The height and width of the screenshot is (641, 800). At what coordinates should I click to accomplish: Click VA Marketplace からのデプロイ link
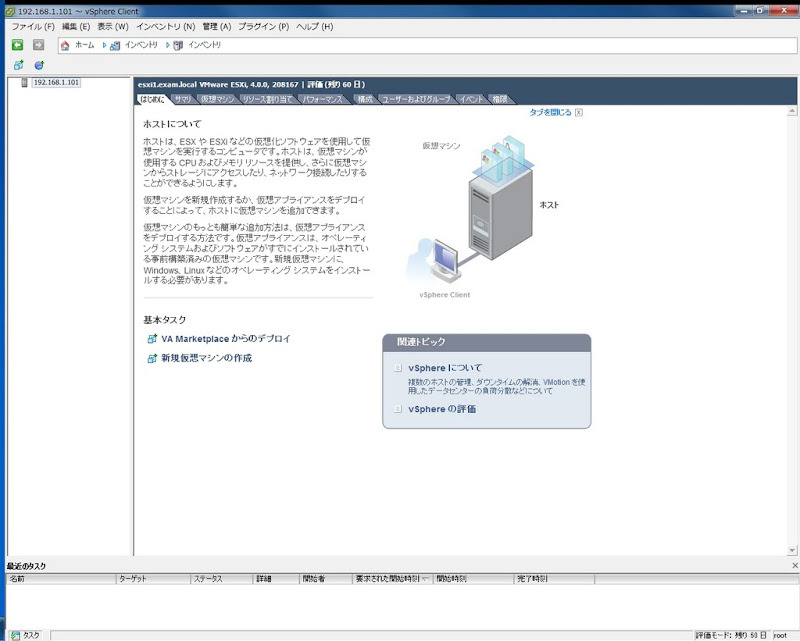click(226, 339)
